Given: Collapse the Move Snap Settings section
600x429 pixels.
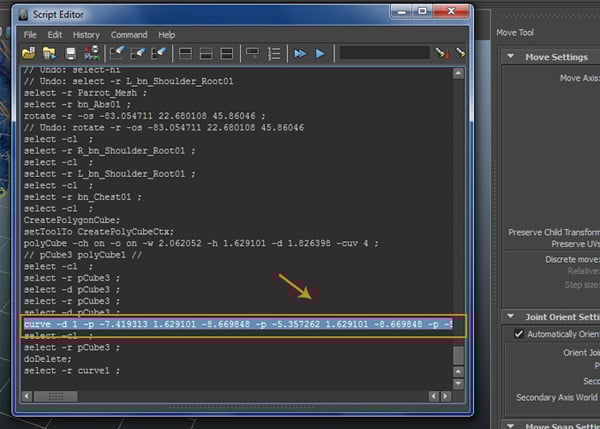Looking at the screenshot, I should coord(510,425).
